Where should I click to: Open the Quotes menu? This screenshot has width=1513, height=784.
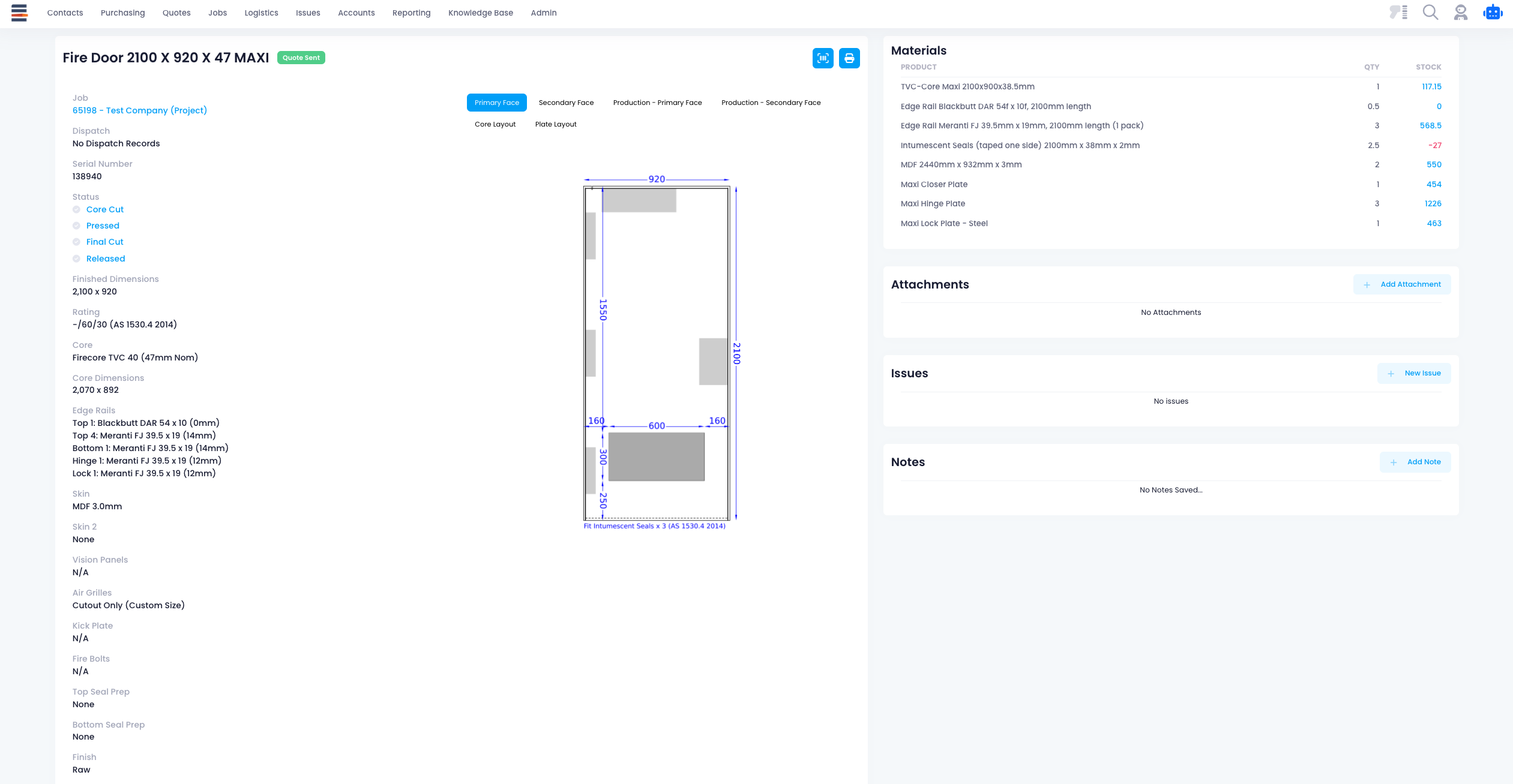point(176,13)
